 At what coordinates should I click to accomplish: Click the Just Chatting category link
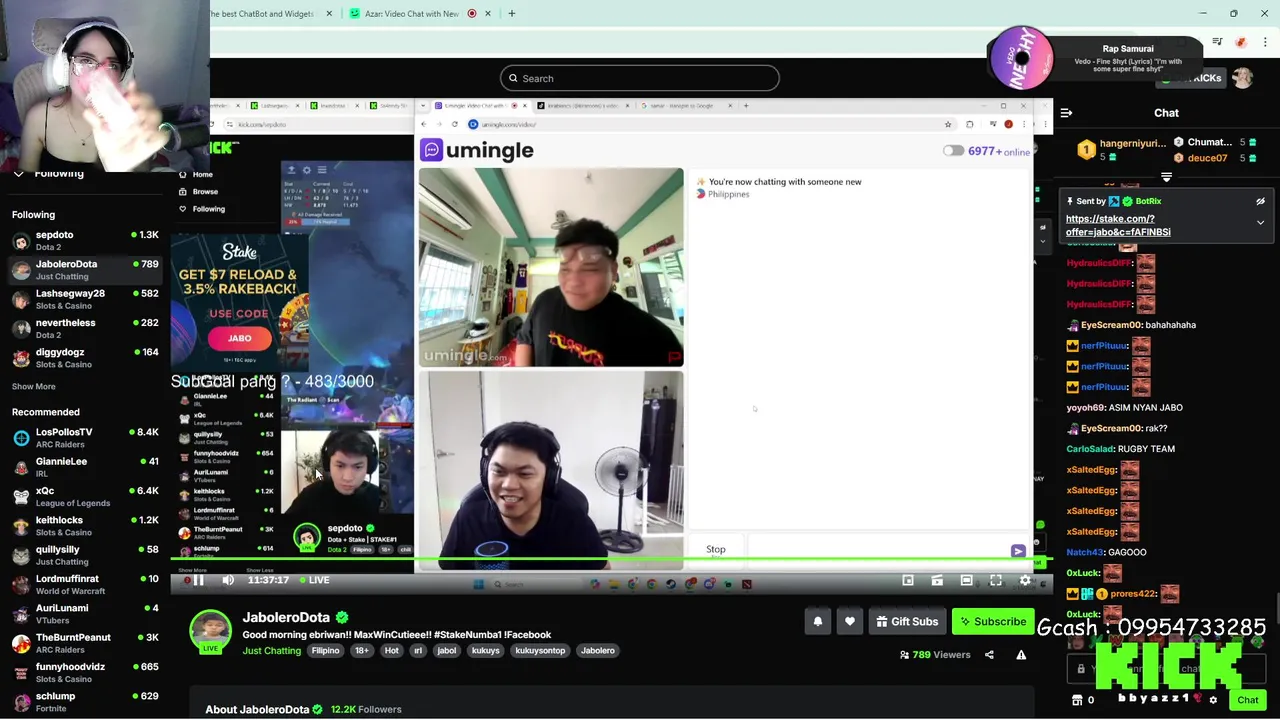click(271, 651)
